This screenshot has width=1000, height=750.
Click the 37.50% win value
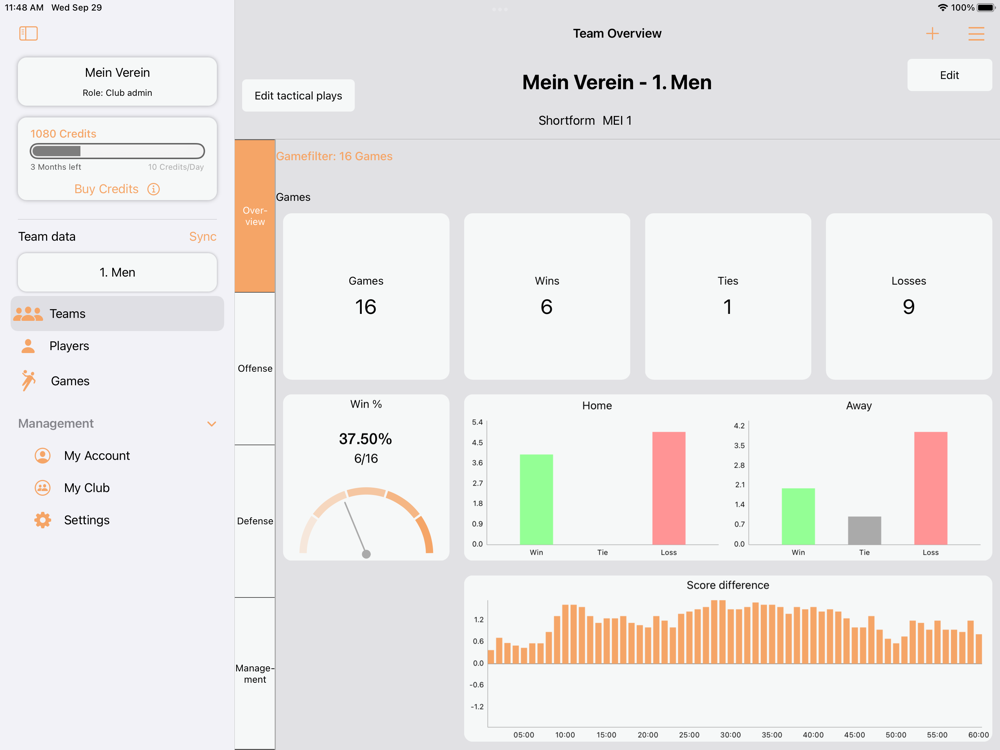(365, 439)
